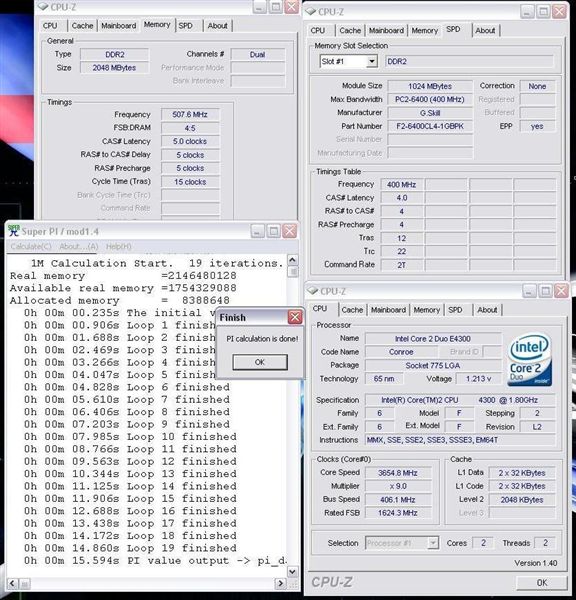
Task: Click the EPP yes field
Action: [x=537, y=126]
